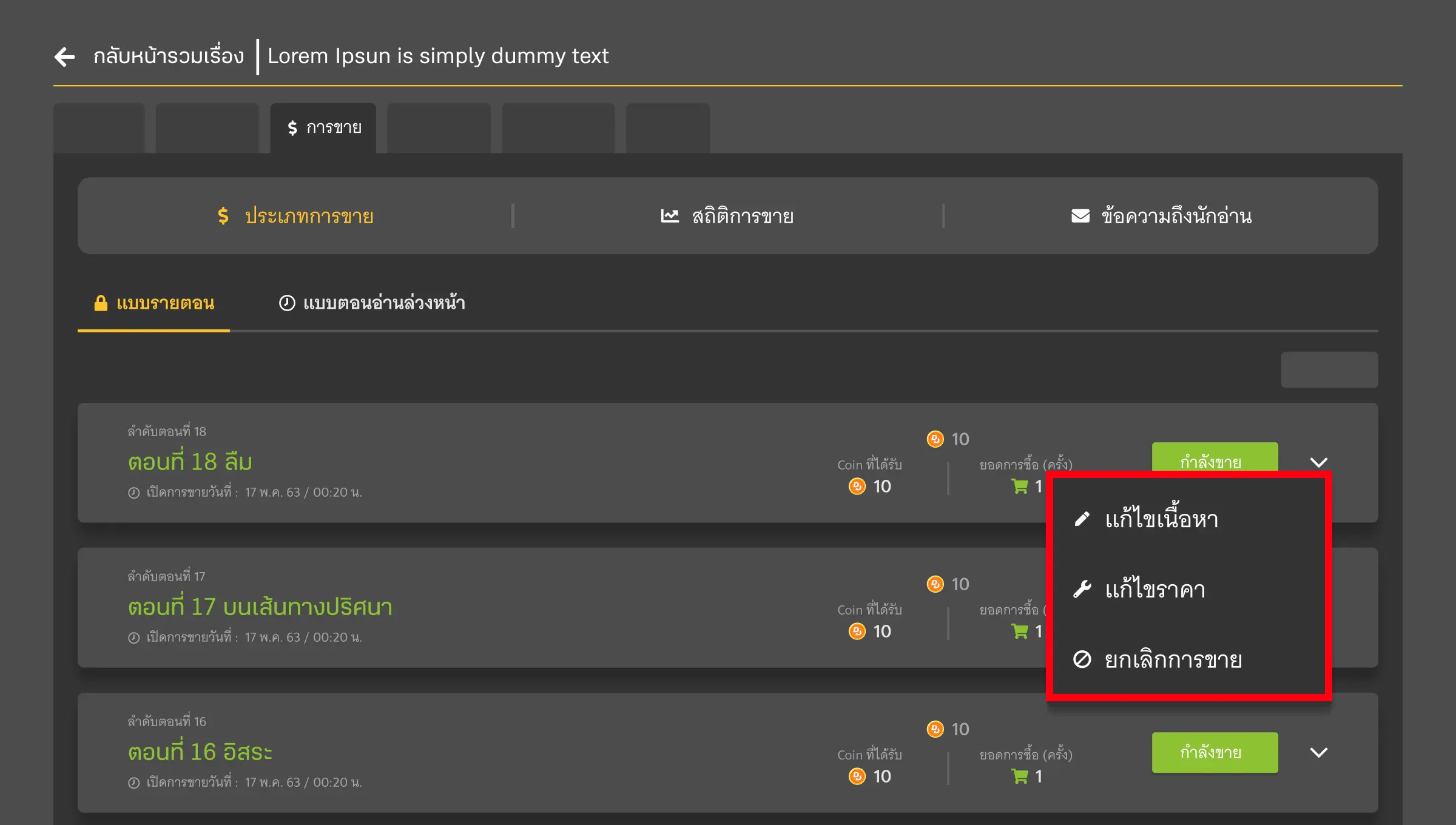Click the pencil icon for แก้ไขเนื้อหา
Viewport: 1456px width, 825px height.
pos(1082,519)
